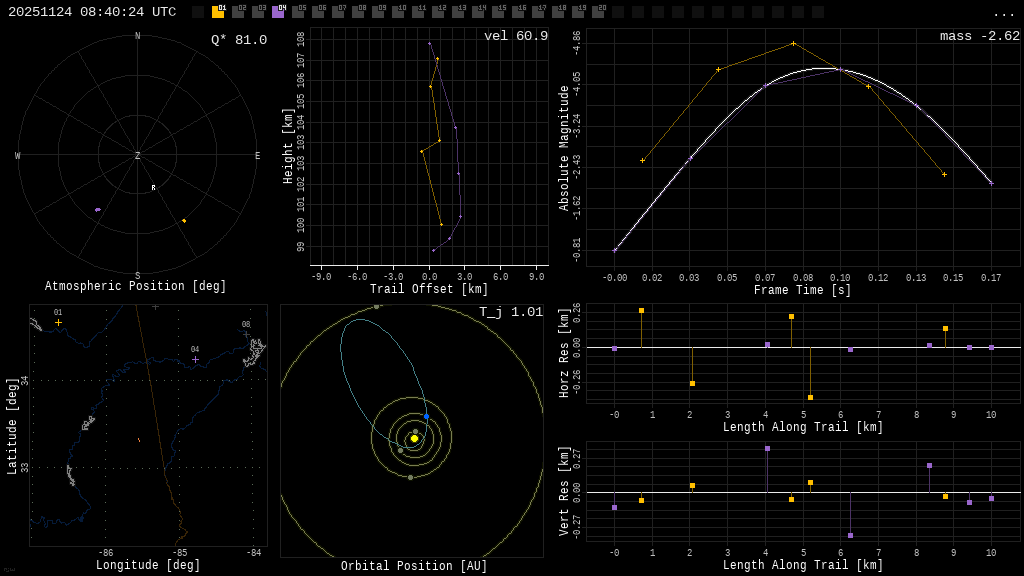Select station 20 in the top strip

tap(598, 12)
